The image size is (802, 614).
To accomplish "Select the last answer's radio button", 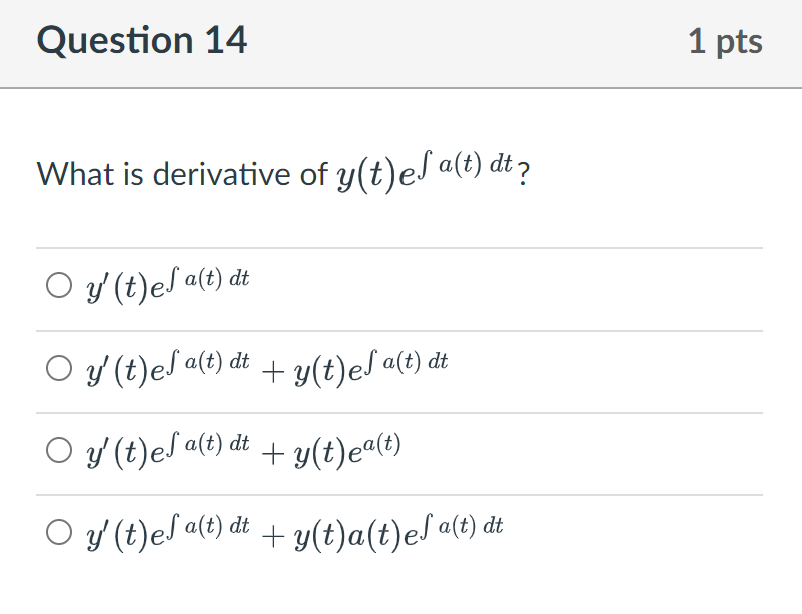I will click(57, 533).
